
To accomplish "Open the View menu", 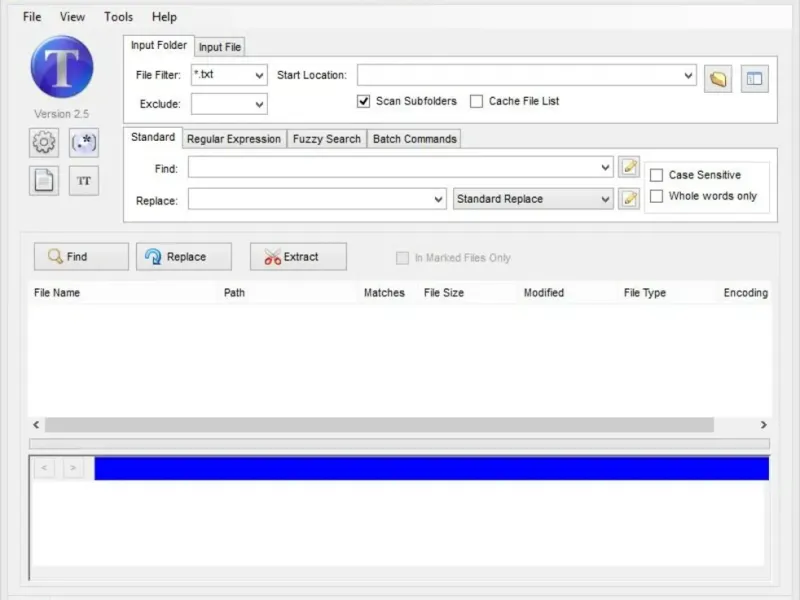I will 72,17.
